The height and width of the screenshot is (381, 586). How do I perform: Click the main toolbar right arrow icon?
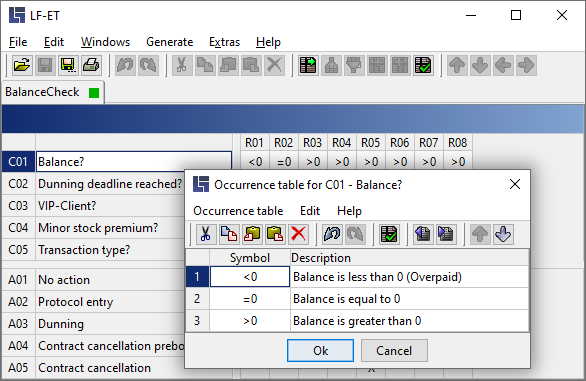(526, 65)
